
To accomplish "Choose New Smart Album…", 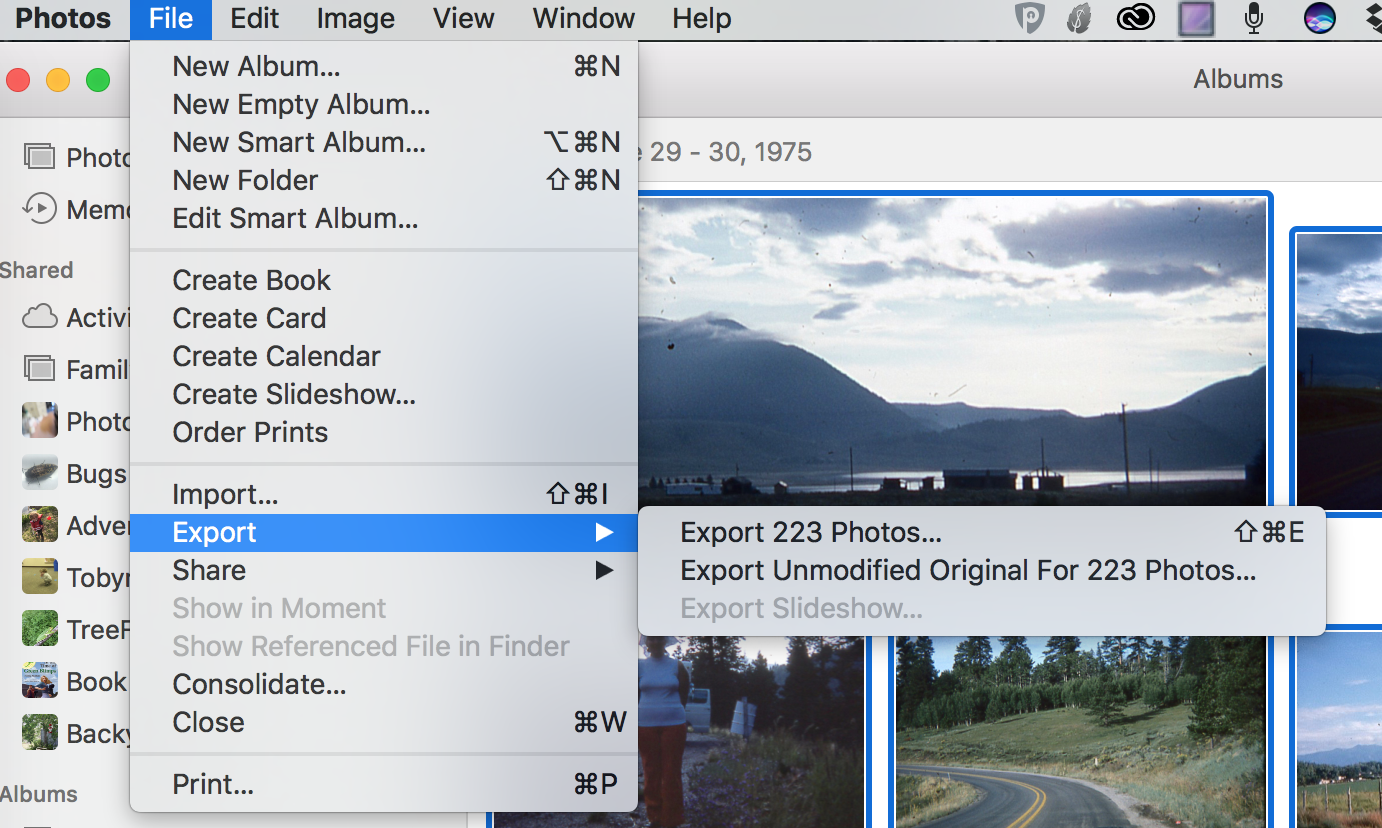I will pos(384,143).
